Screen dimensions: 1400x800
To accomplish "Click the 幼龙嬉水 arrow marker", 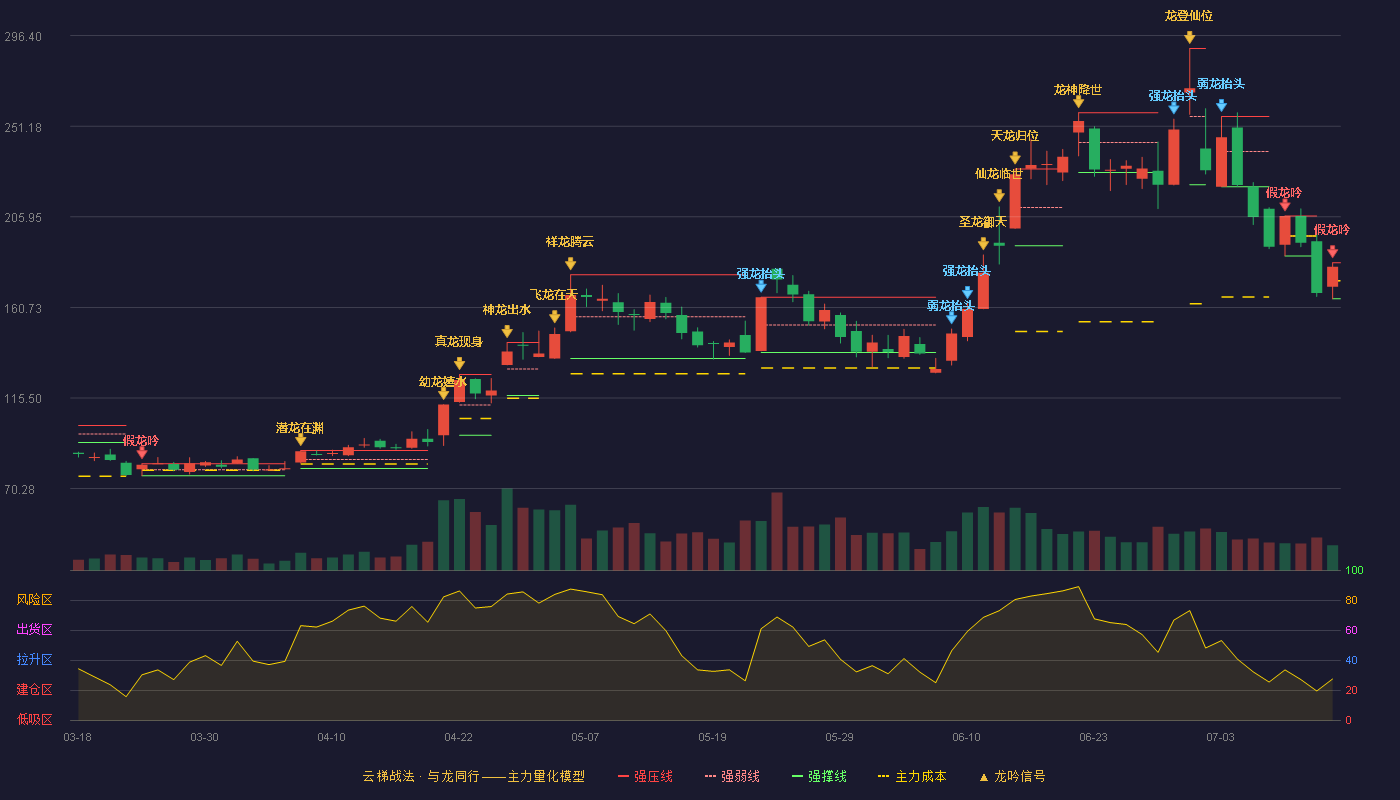I will coord(443,393).
